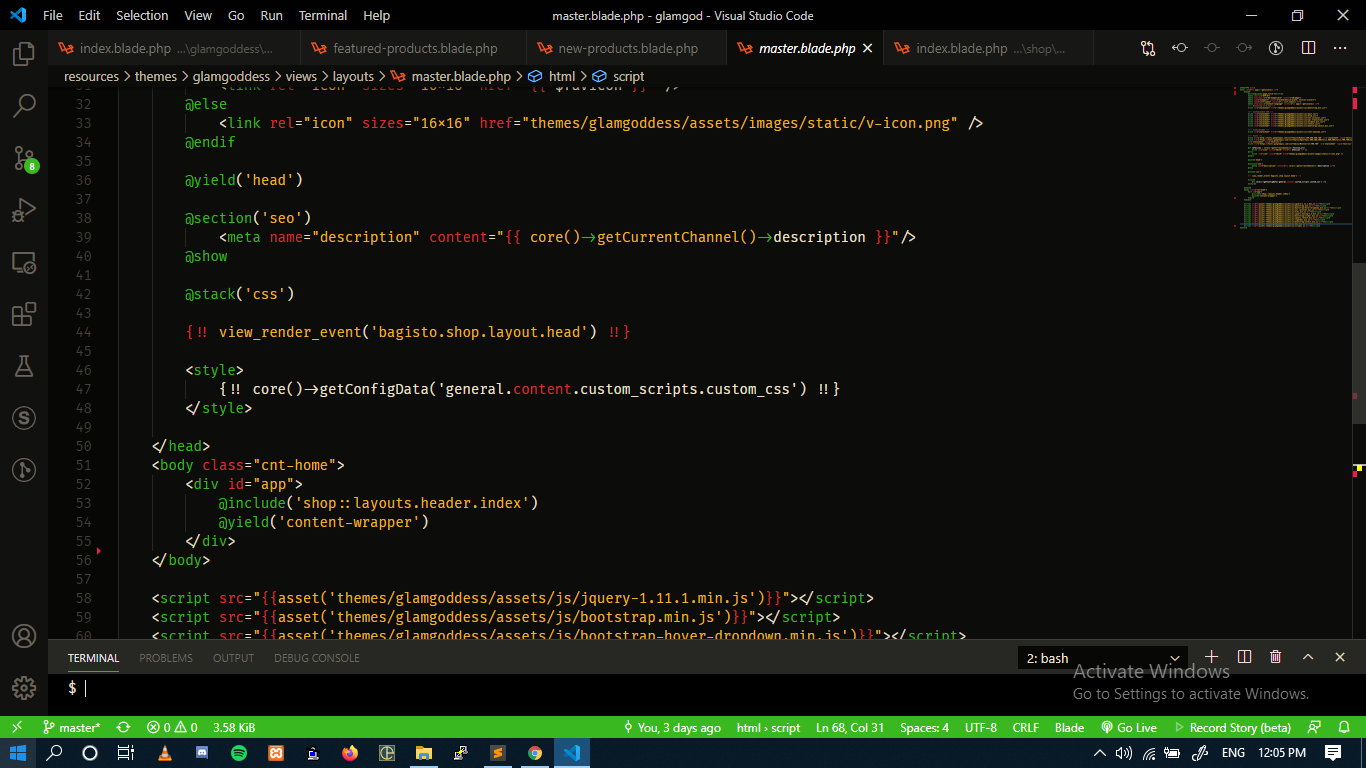Open the Terminal menu in menu bar
1366x768 pixels.
[x=323, y=15]
